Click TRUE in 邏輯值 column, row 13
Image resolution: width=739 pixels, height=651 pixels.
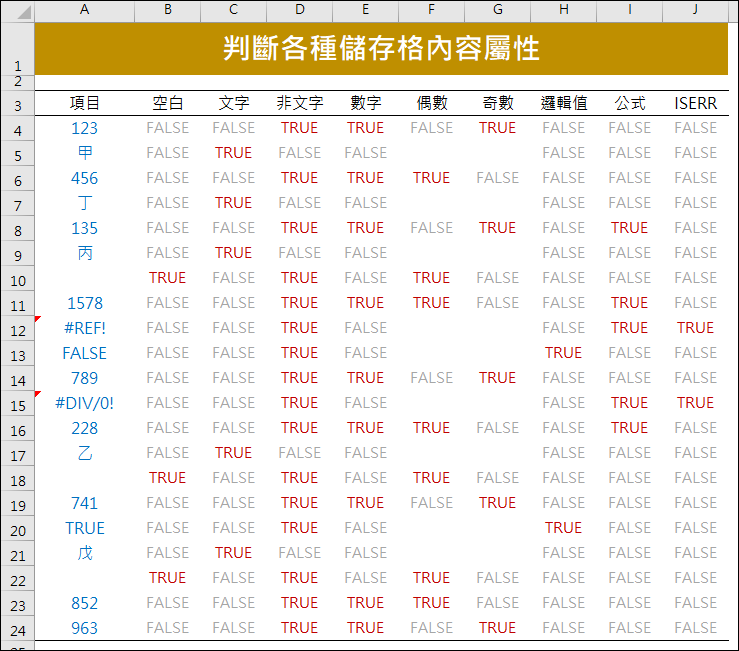point(563,353)
